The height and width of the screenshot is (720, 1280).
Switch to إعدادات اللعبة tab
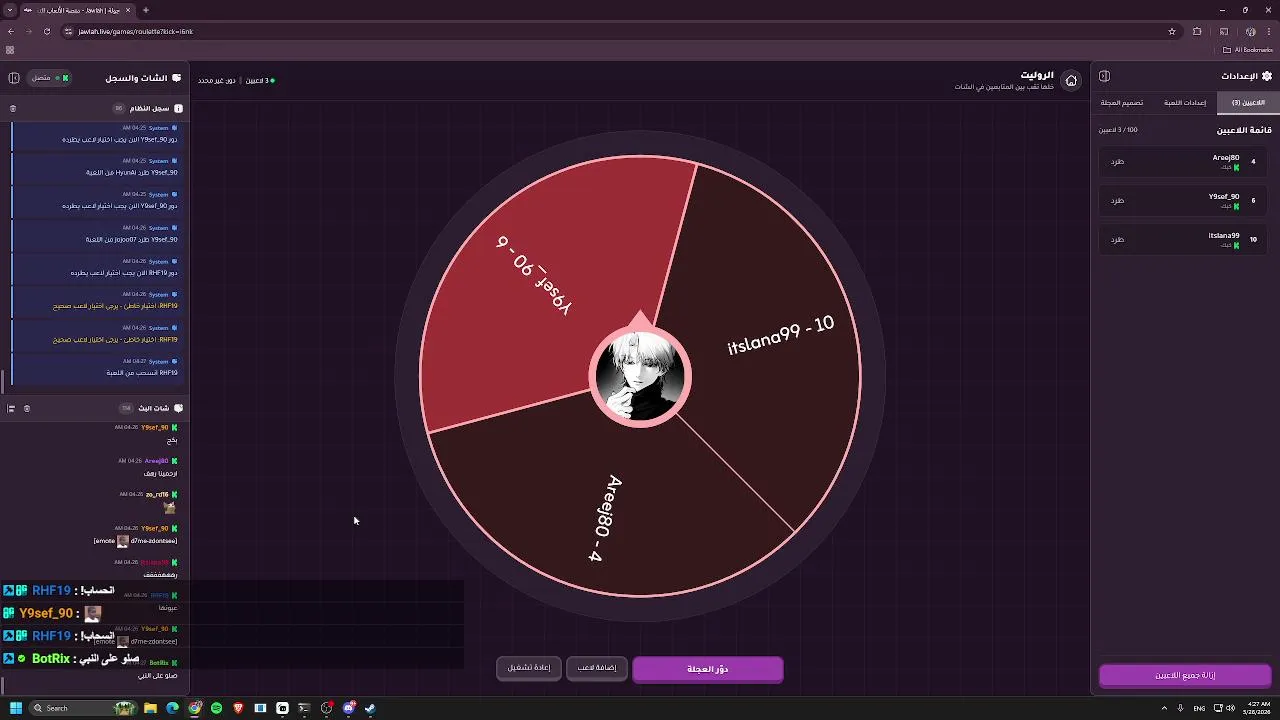coord(1185,102)
